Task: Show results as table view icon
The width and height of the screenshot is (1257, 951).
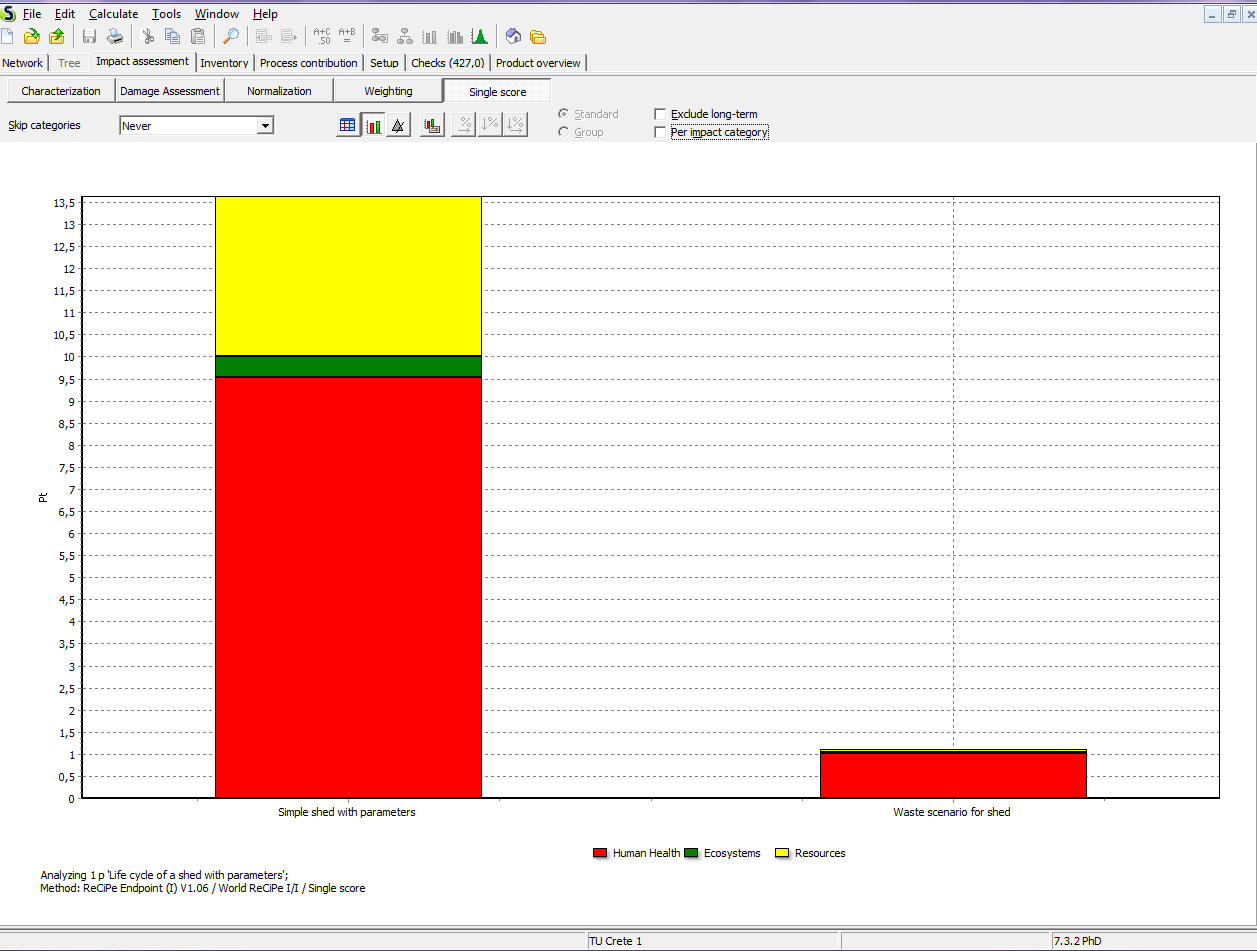Action: click(x=348, y=126)
